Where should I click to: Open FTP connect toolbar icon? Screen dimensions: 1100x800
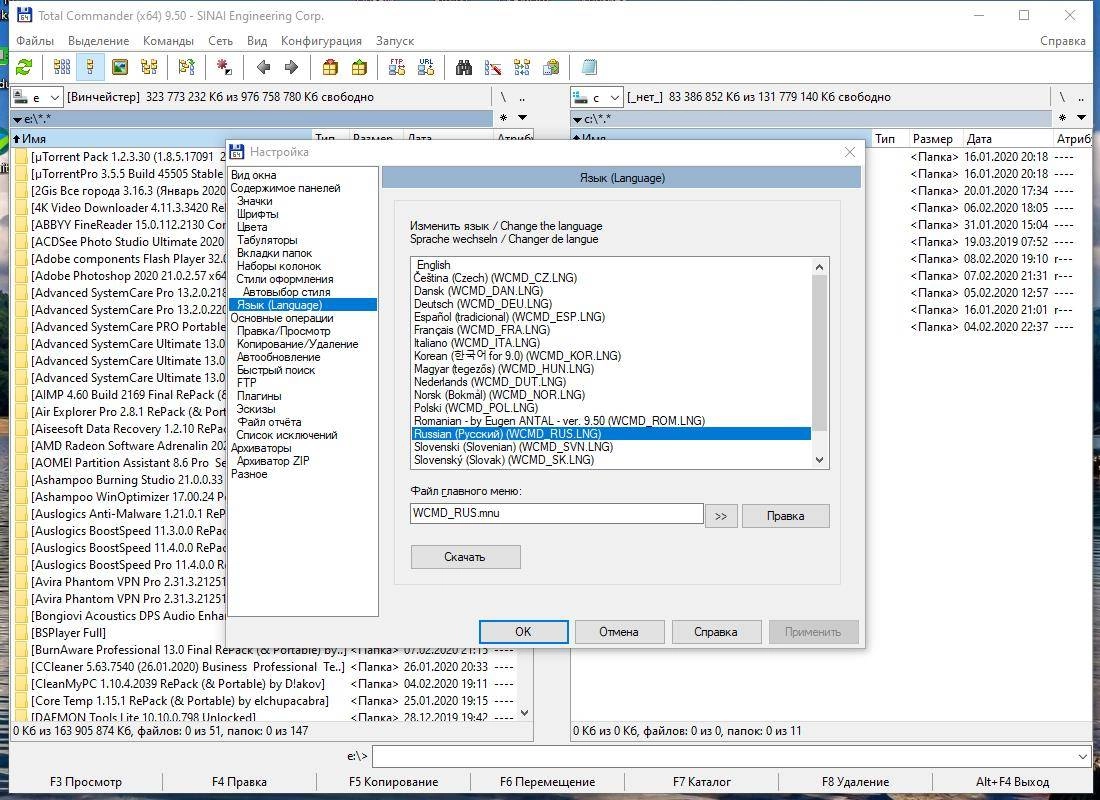397,67
